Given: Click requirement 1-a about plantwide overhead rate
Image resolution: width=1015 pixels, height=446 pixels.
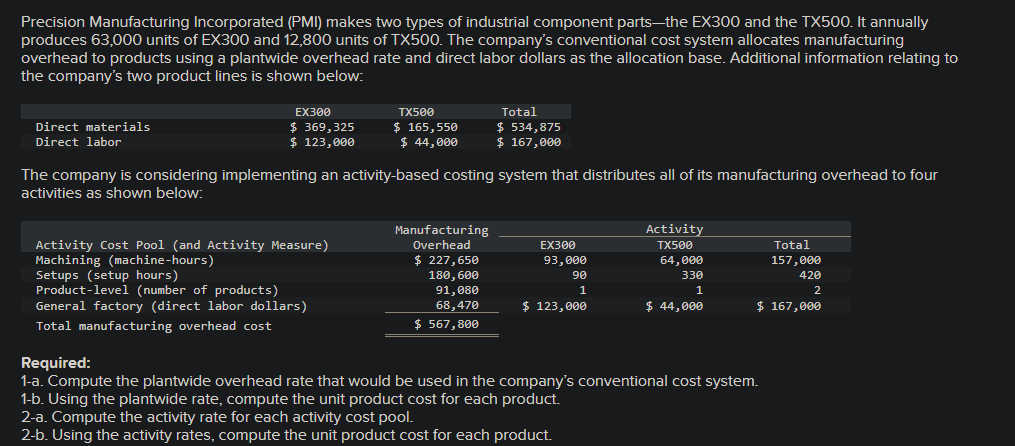Looking at the screenshot, I should (x=389, y=381).
